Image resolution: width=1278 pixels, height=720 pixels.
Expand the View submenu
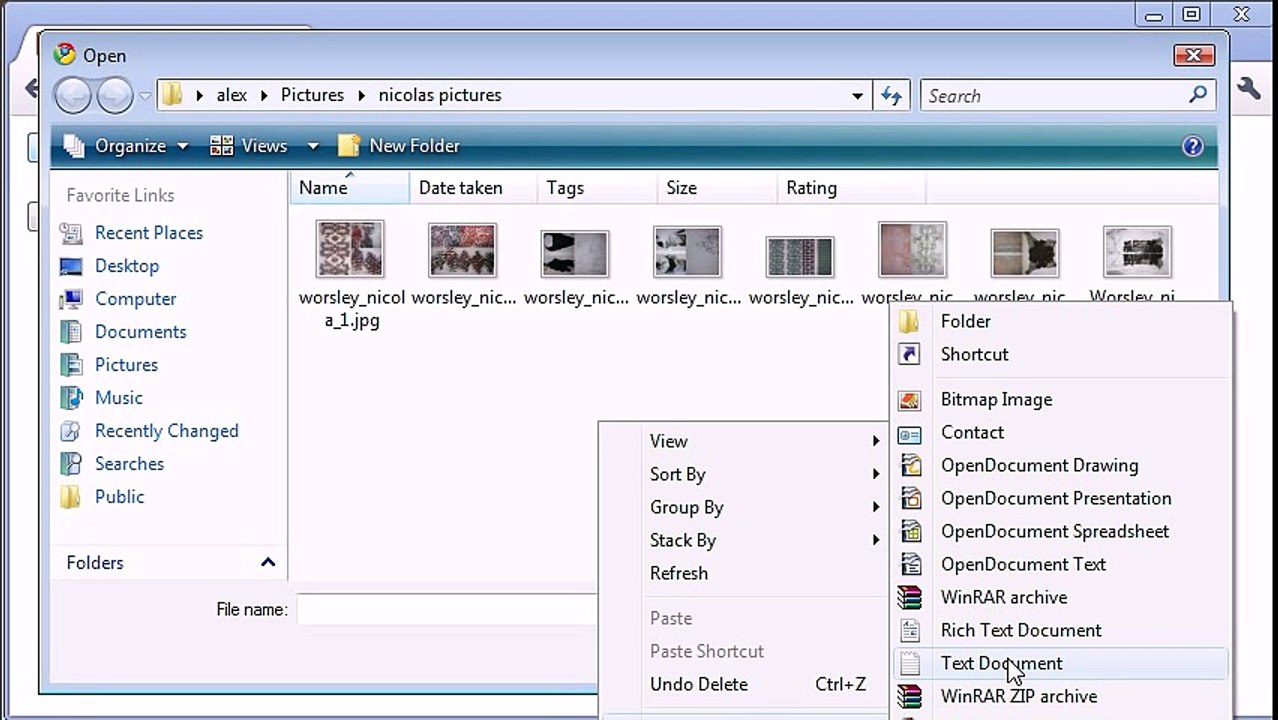tap(744, 442)
